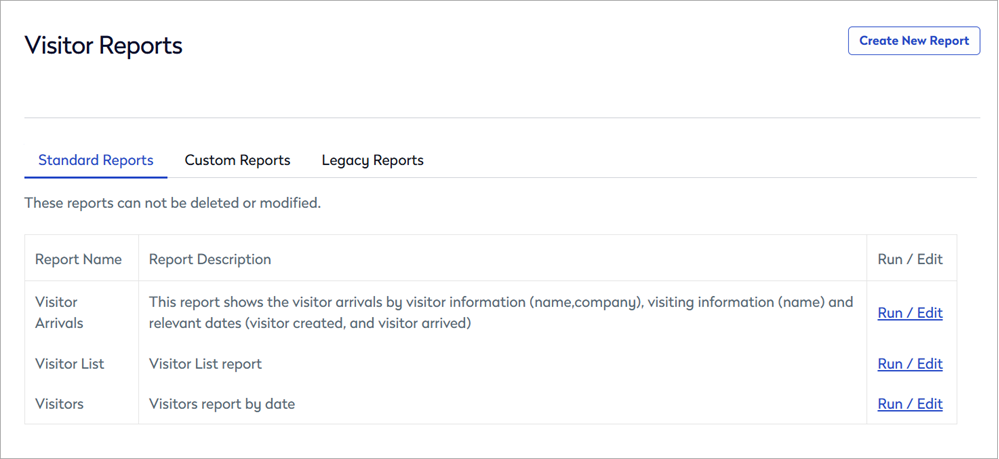Open Run / Edit for Visitor List
Image resolution: width=999 pixels, height=459 pixels.
[909, 364]
